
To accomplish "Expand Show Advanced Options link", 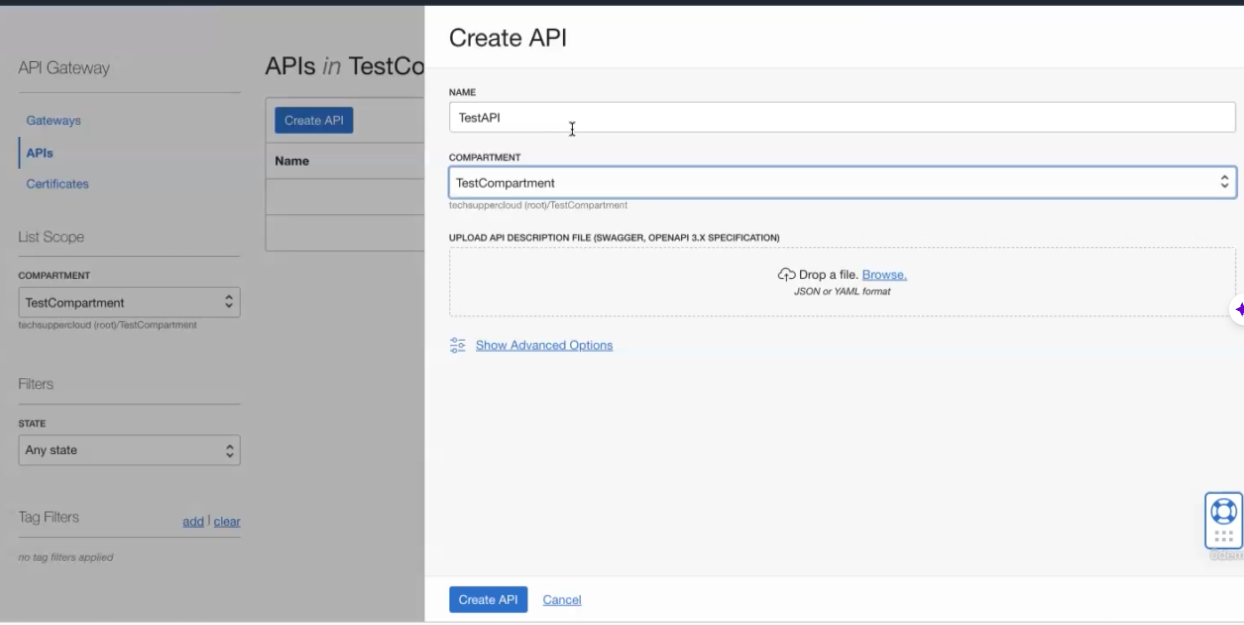I will (x=544, y=345).
